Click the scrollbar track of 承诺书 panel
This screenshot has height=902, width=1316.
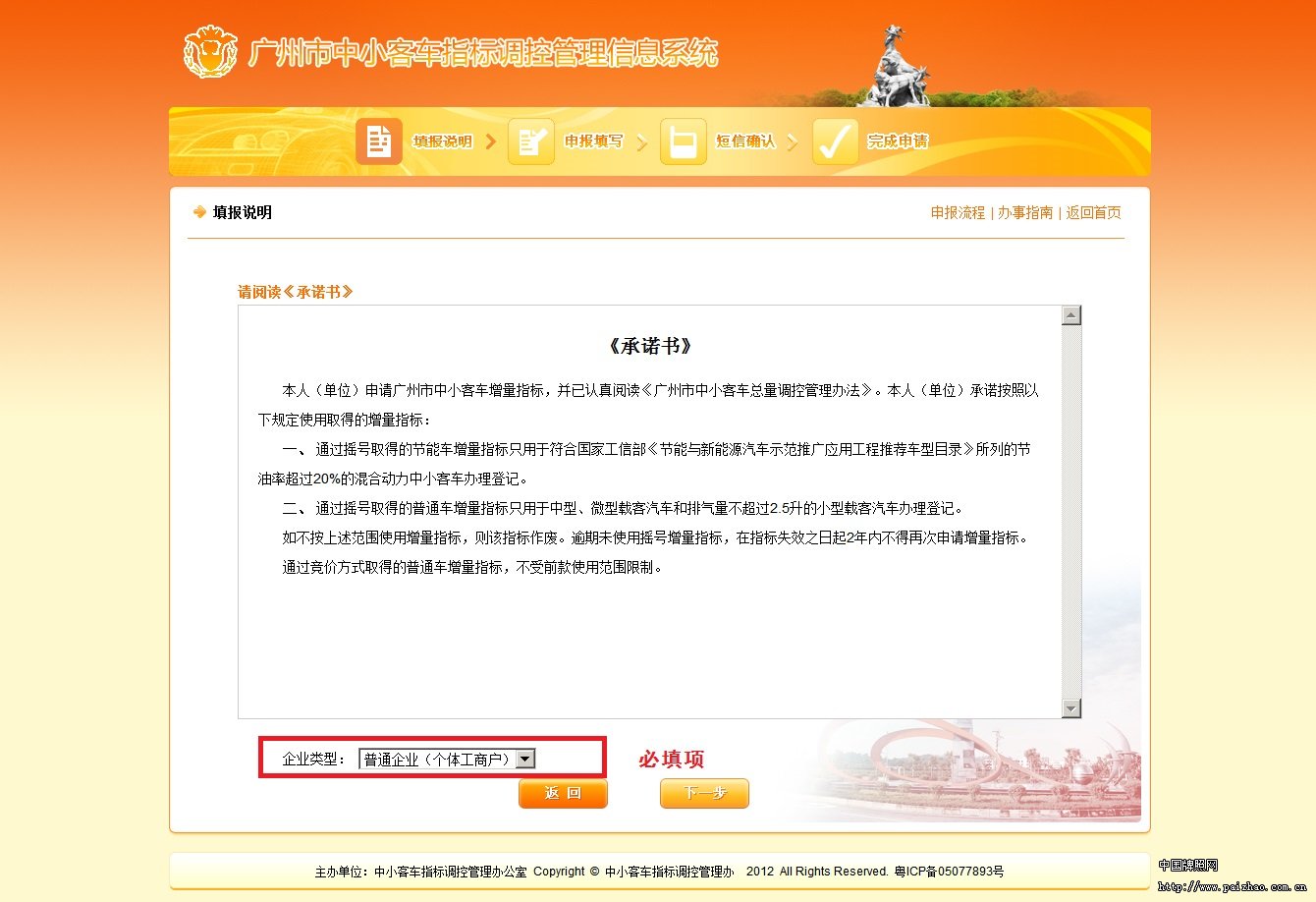1071,511
